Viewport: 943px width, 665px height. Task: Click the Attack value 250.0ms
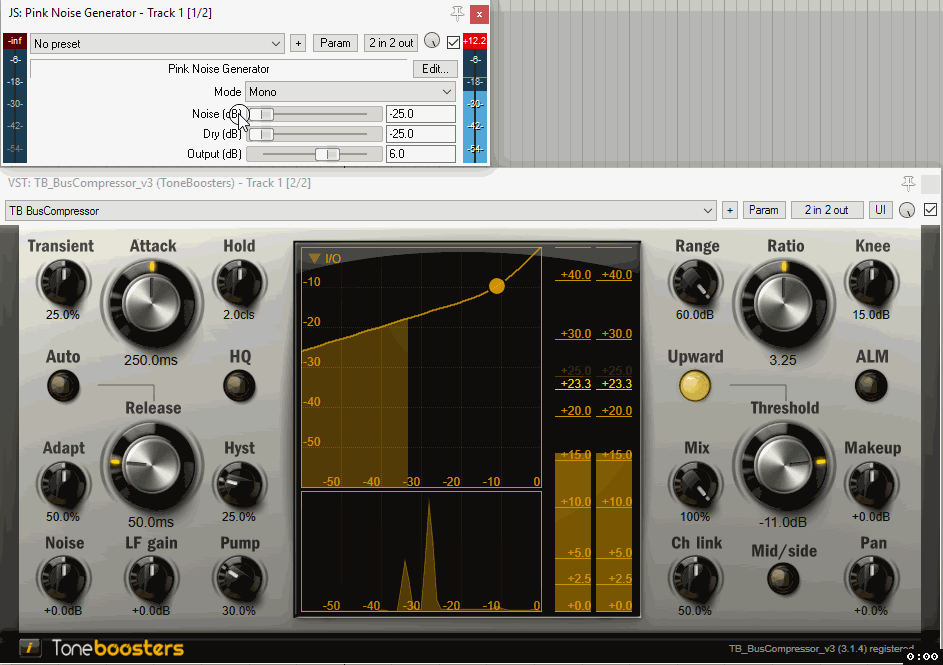(151, 360)
